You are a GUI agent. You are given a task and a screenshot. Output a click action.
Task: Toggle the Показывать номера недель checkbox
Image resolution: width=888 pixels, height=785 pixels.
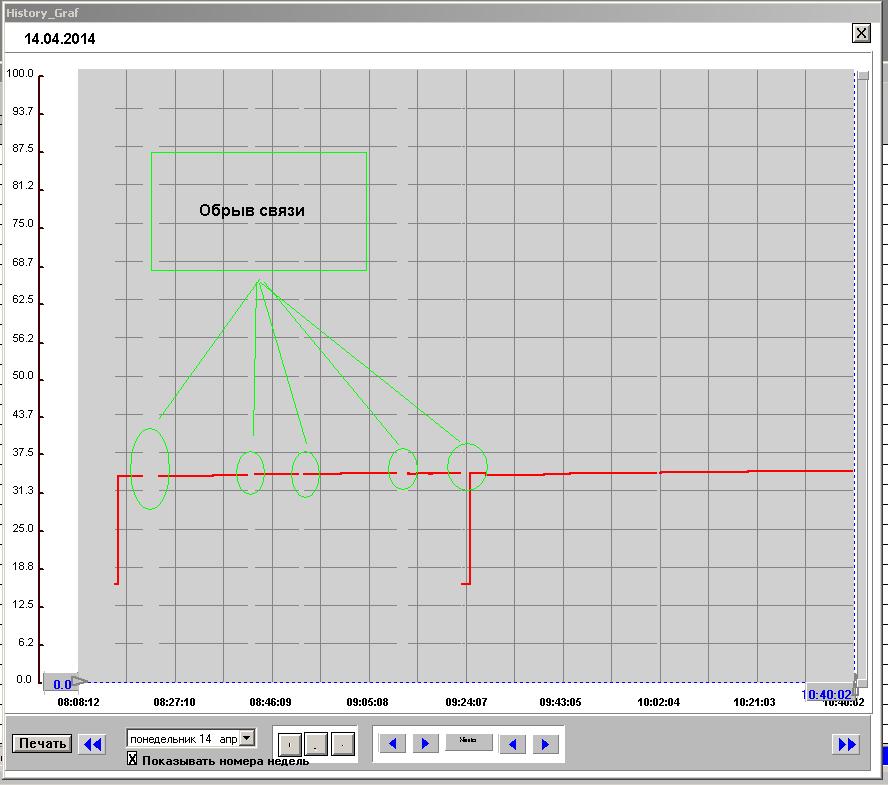[133, 760]
